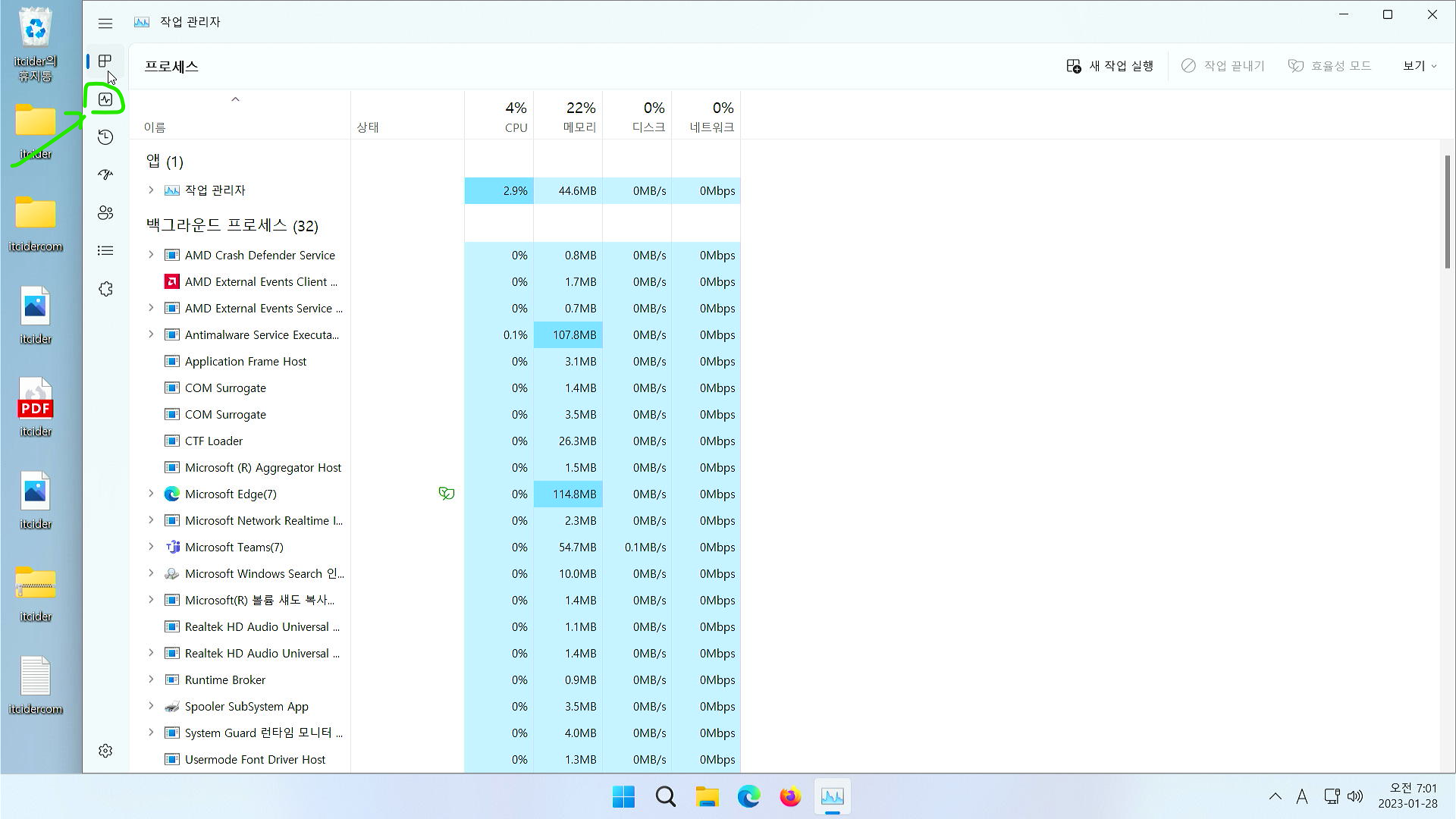This screenshot has width=1456, height=819.
Task: Open the App history tab icon
Action: click(105, 137)
